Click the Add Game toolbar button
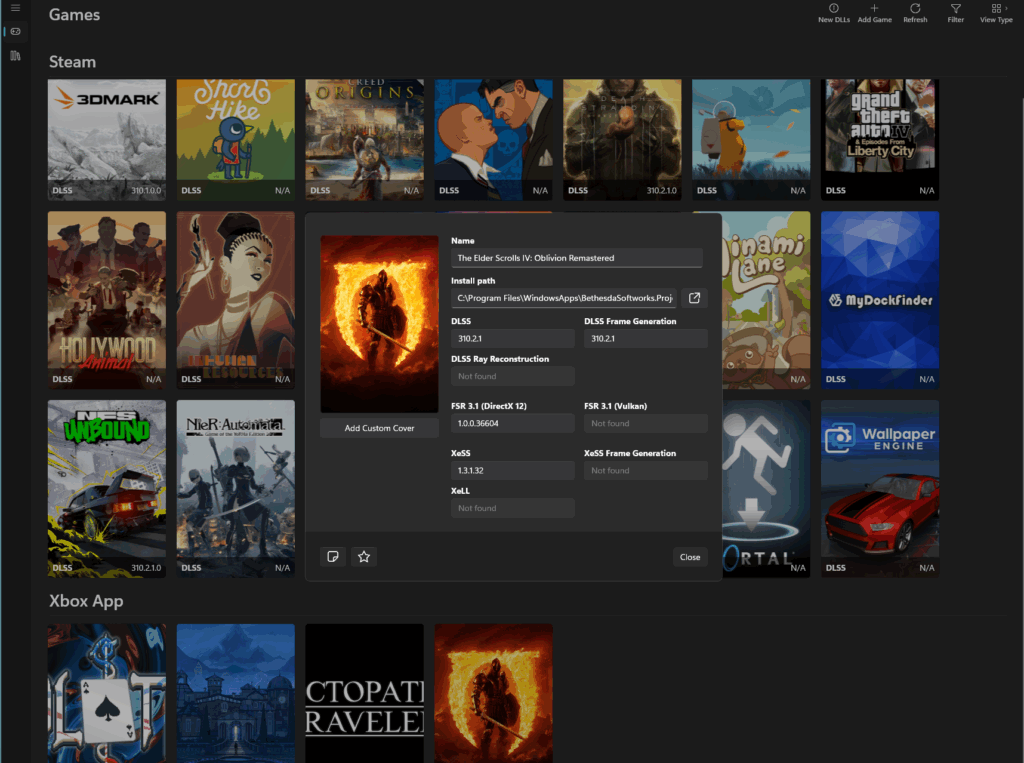Screen dimensions: 1024x763 click(x=874, y=13)
